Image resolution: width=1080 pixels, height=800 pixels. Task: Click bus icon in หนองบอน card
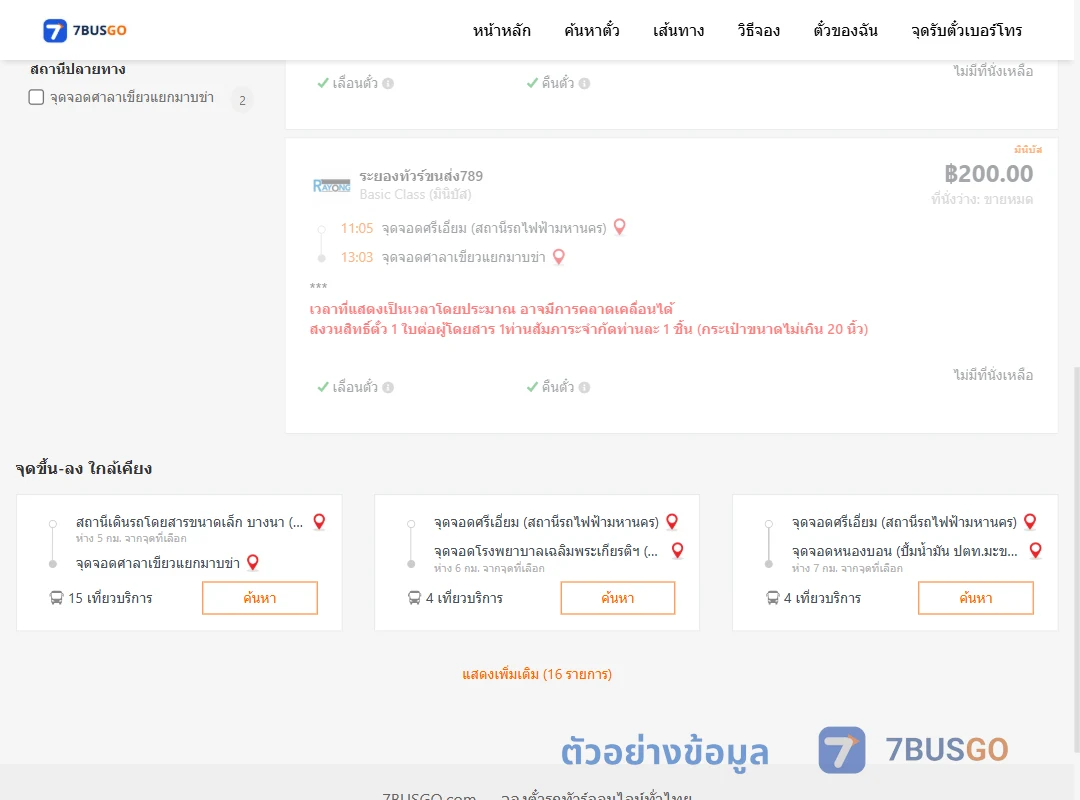pyautogui.click(x=772, y=598)
